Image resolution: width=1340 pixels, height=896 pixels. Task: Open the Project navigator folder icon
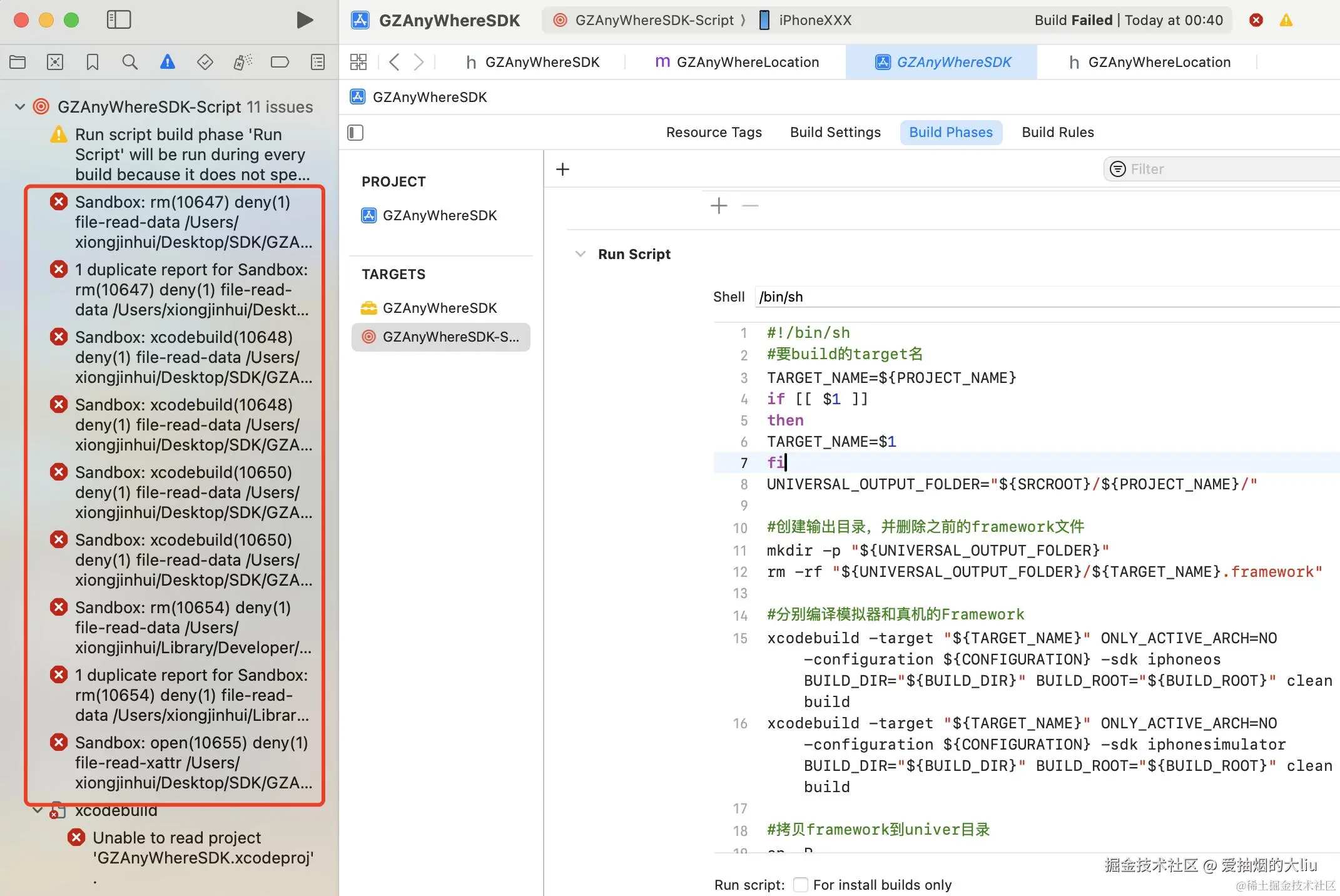pyautogui.click(x=18, y=62)
